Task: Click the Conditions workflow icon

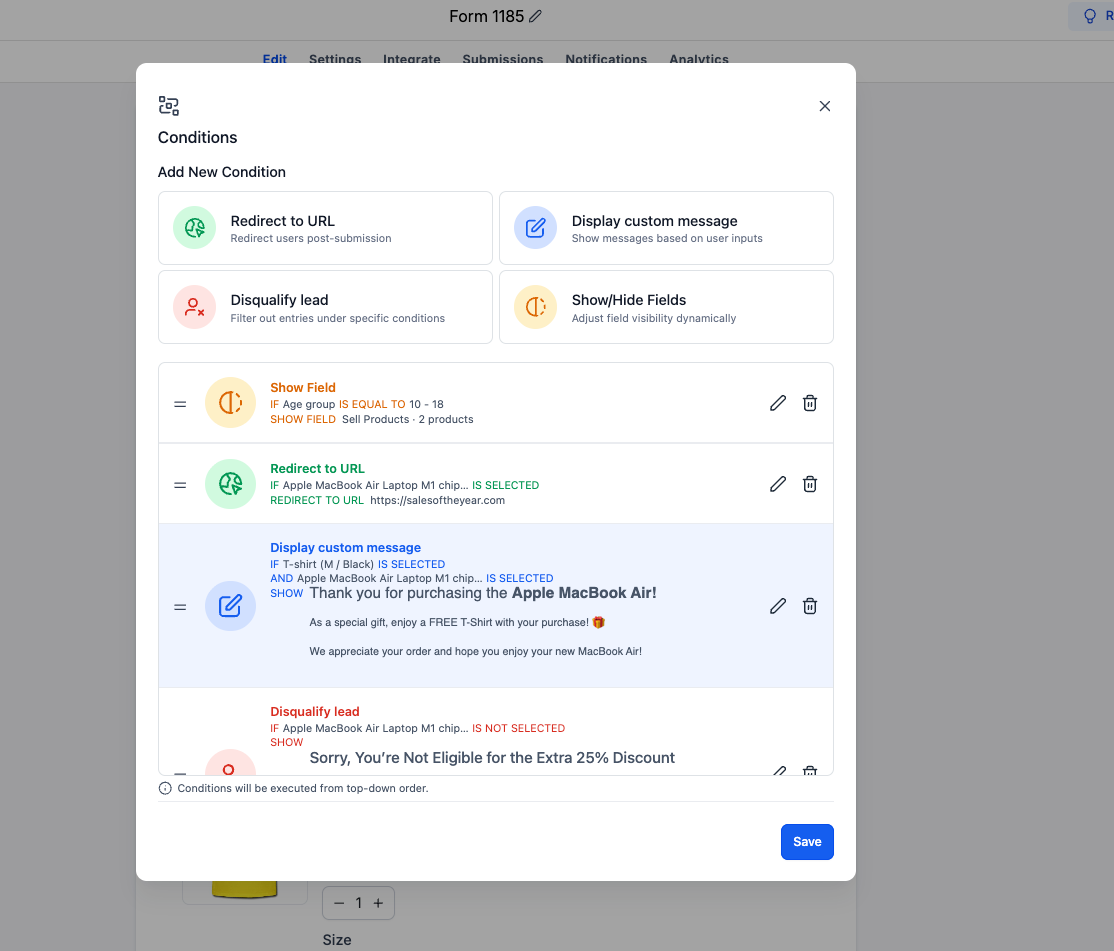Action: click(x=168, y=106)
